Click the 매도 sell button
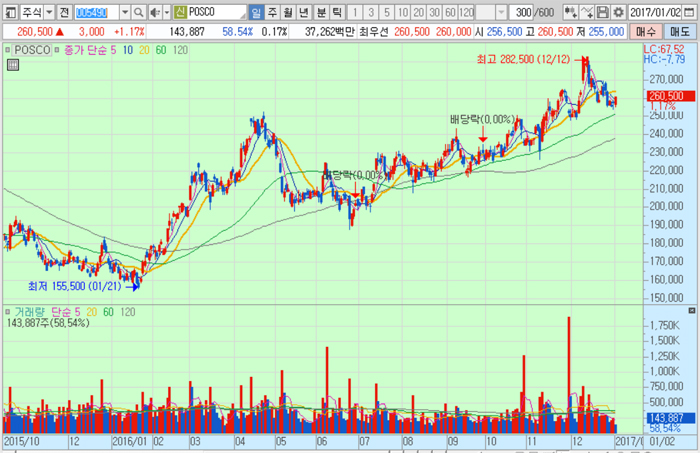 (x=679, y=32)
